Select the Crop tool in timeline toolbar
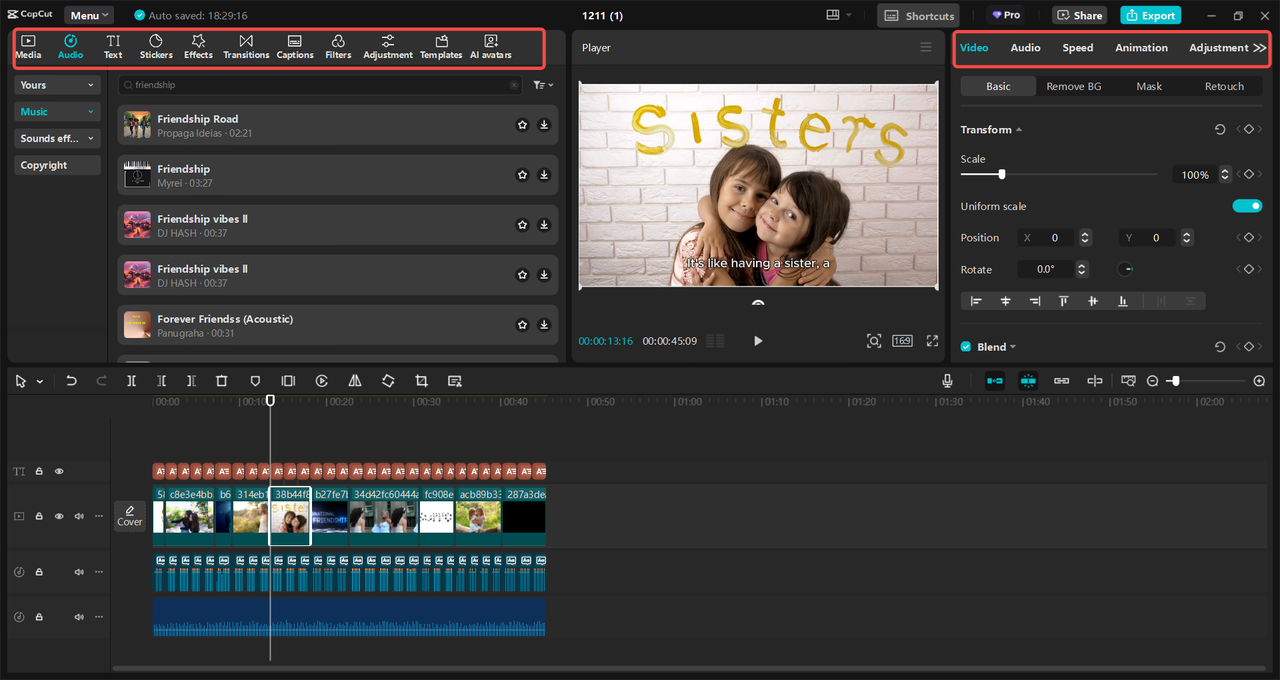 (421, 381)
